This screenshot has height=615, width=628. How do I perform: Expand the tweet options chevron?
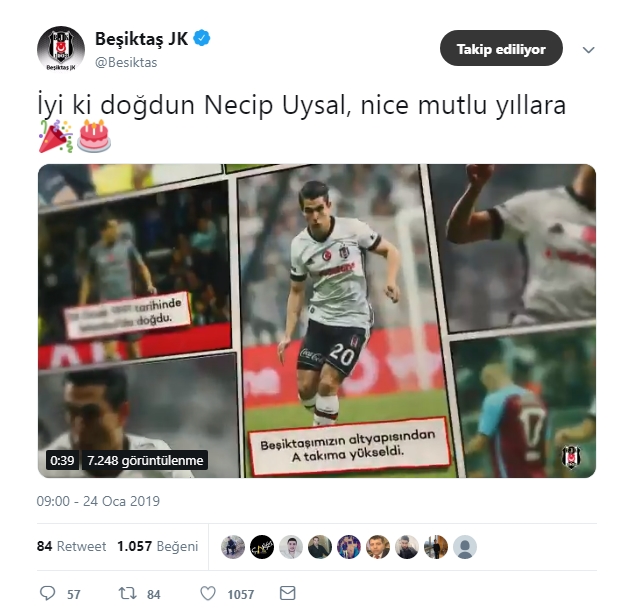pyautogui.click(x=588, y=50)
